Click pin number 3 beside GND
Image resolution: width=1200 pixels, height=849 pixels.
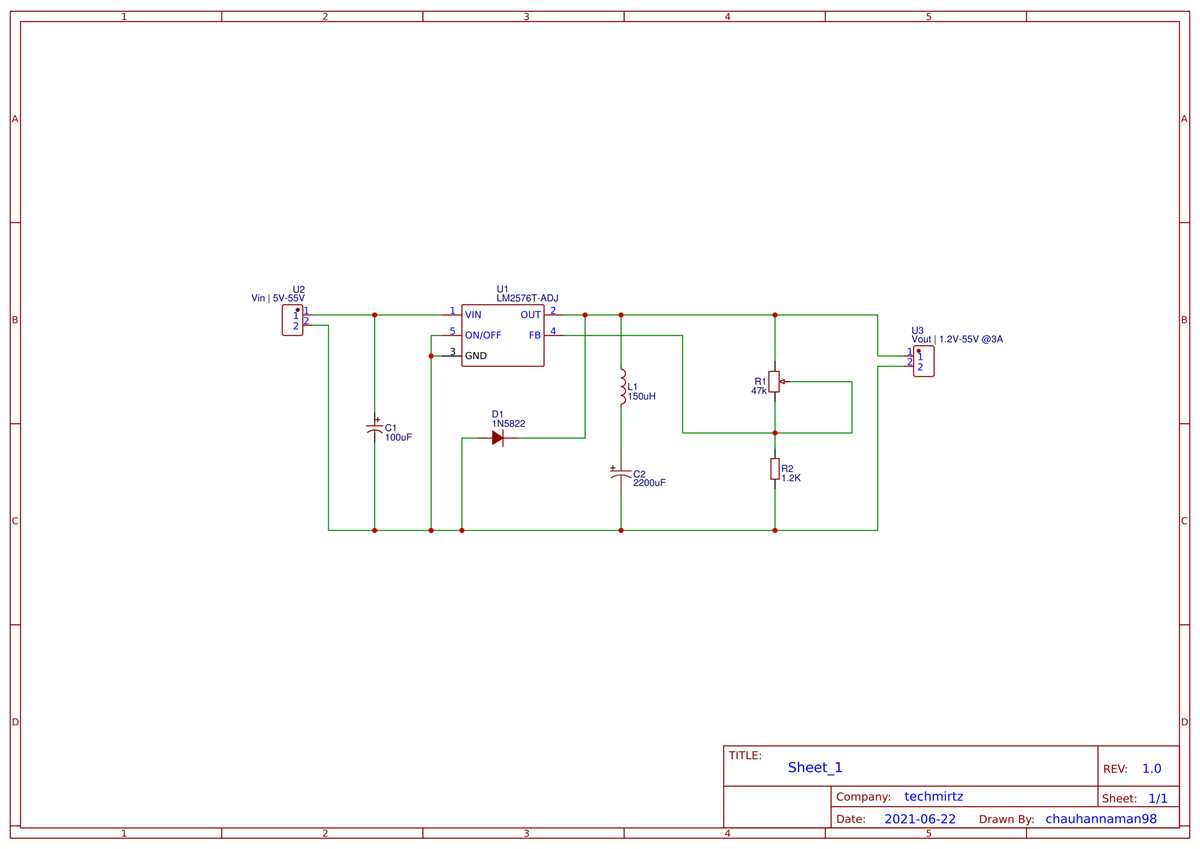[452, 351]
